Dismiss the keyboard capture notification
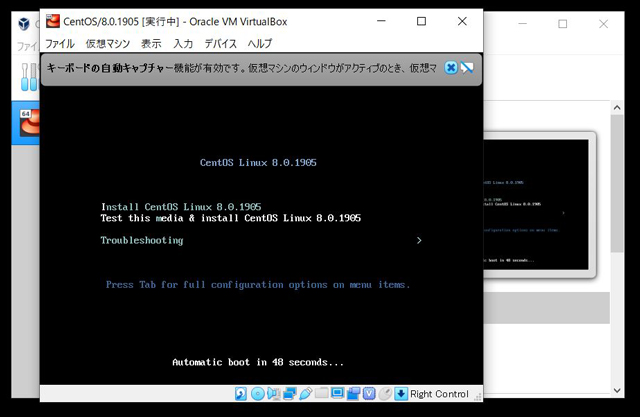 [451, 68]
